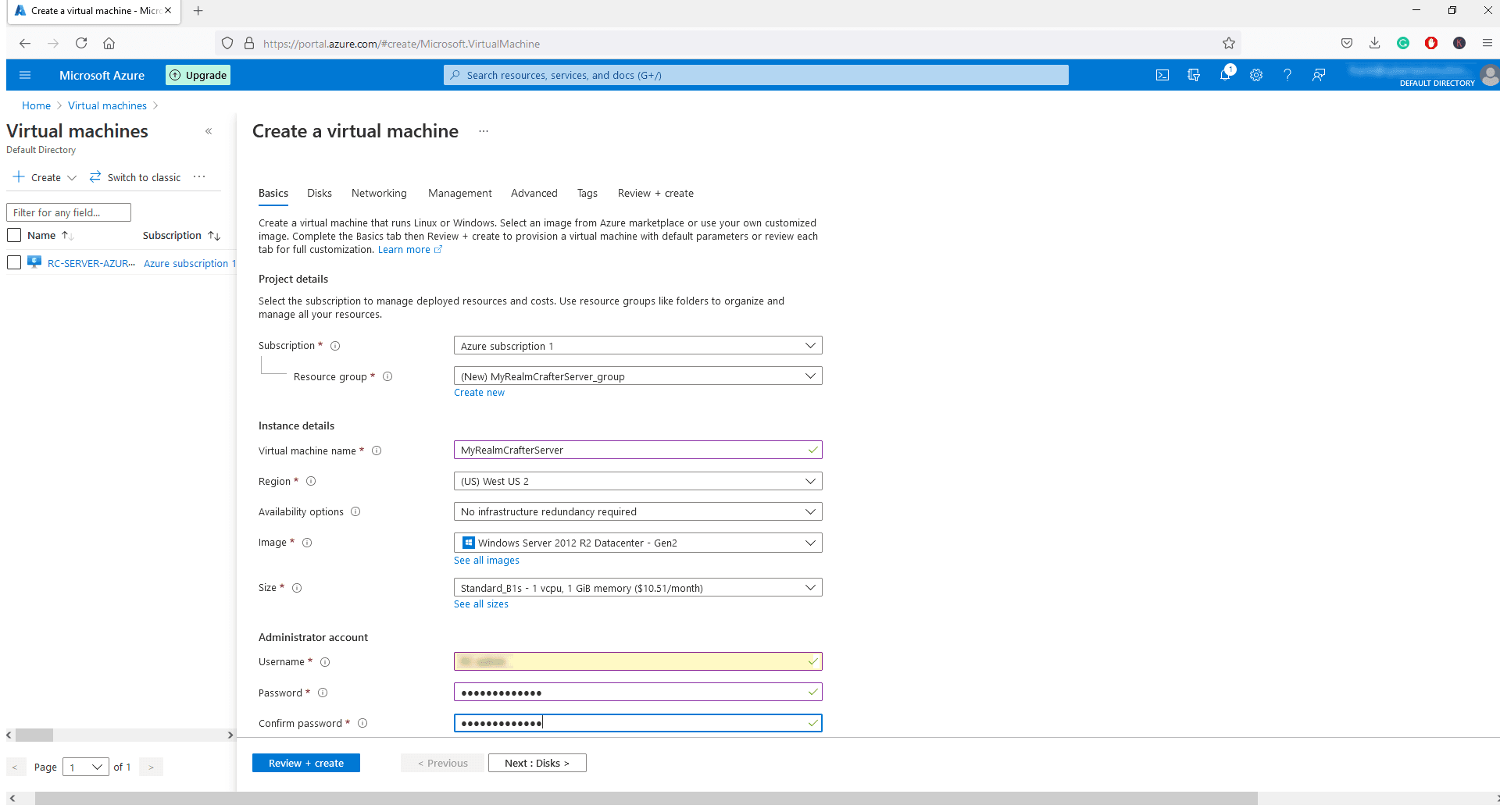Collapse the Virtual machines side panel
Screen dimensions: 1500x812
(x=209, y=131)
